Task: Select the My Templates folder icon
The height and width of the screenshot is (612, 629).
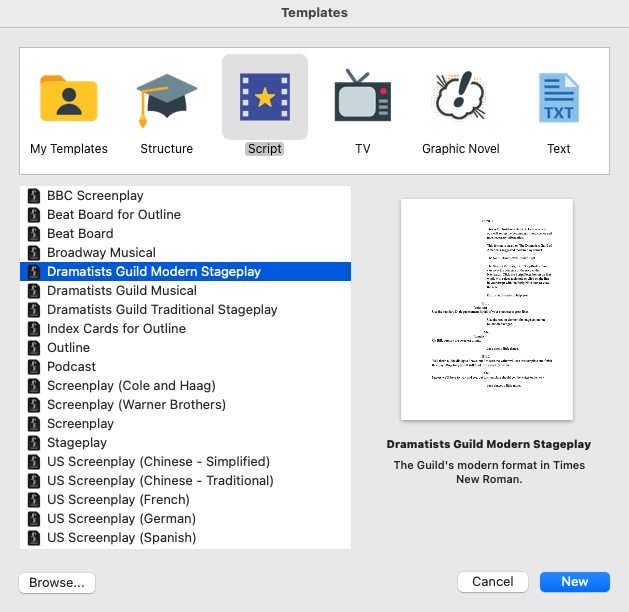Action: [68, 98]
